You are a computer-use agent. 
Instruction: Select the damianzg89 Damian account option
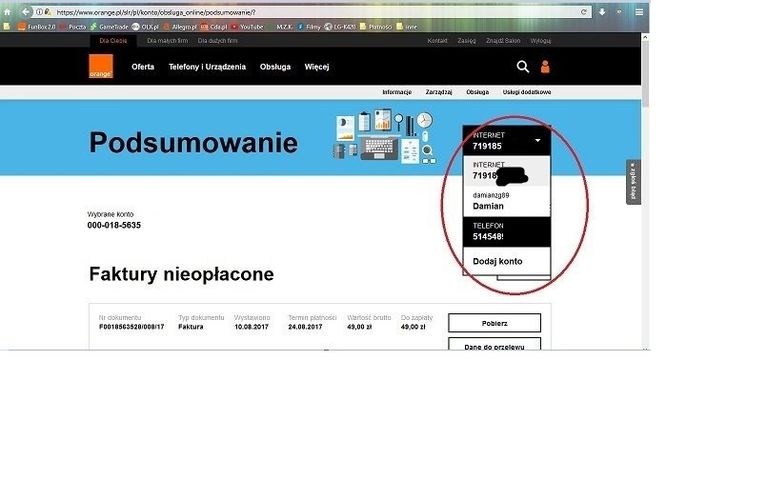(507, 201)
